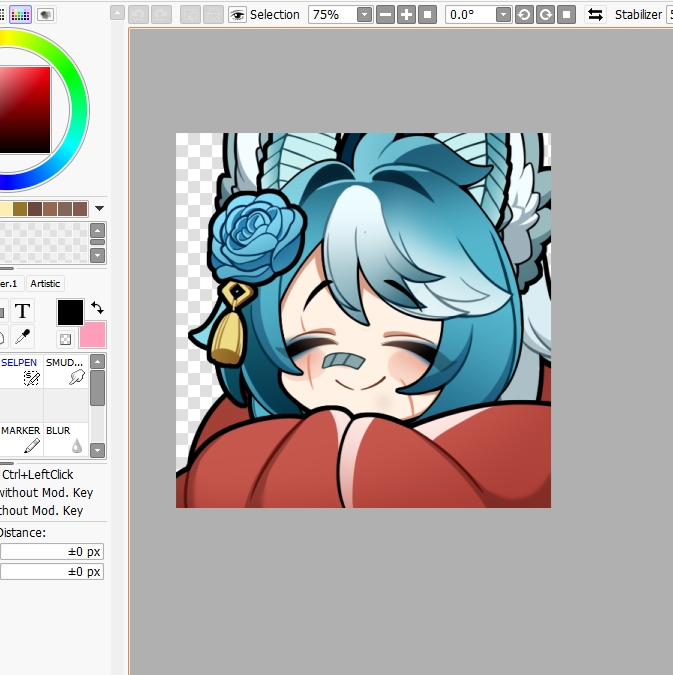The image size is (673, 675).
Task: Click the pink background color swatch
Action: tap(92, 335)
